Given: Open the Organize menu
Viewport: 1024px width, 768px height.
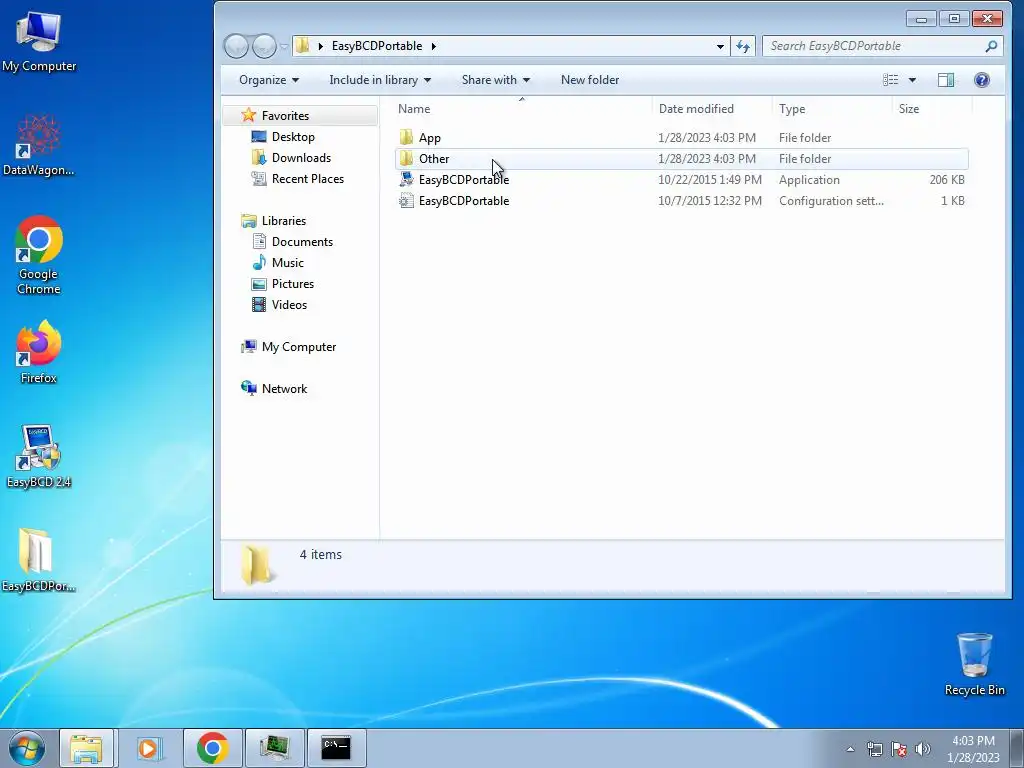Looking at the screenshot, I should coord(269,80).
